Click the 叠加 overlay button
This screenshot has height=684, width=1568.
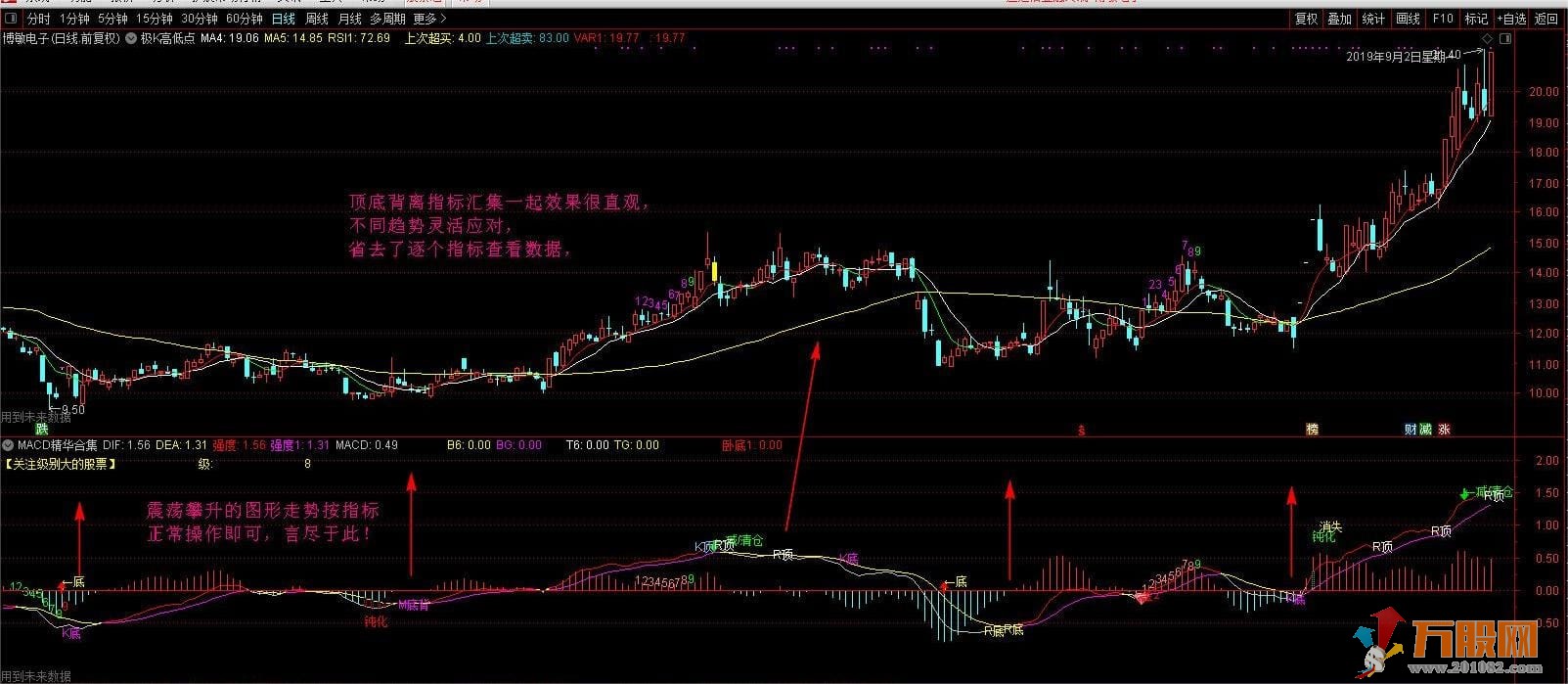(x=1339, y=19)
